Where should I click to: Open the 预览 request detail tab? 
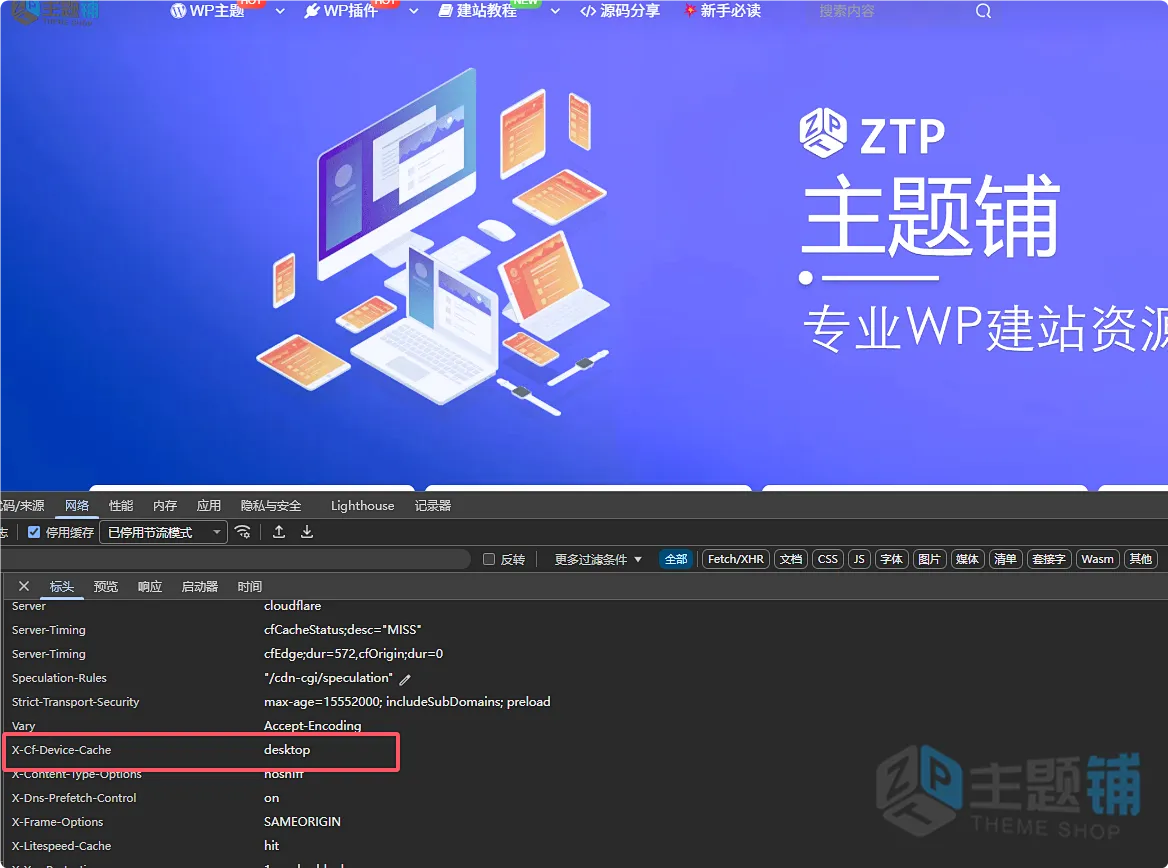click(106, 586)
